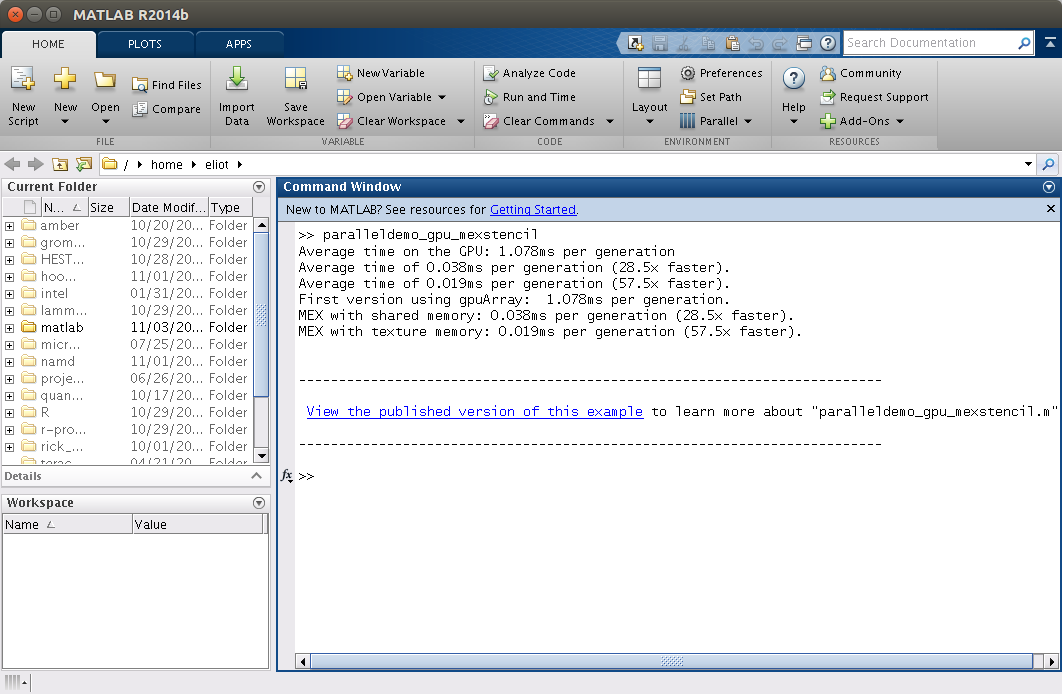This screenshot has width=1062, height=694.
Task: Click Request Support
Action: pos(874,97)
